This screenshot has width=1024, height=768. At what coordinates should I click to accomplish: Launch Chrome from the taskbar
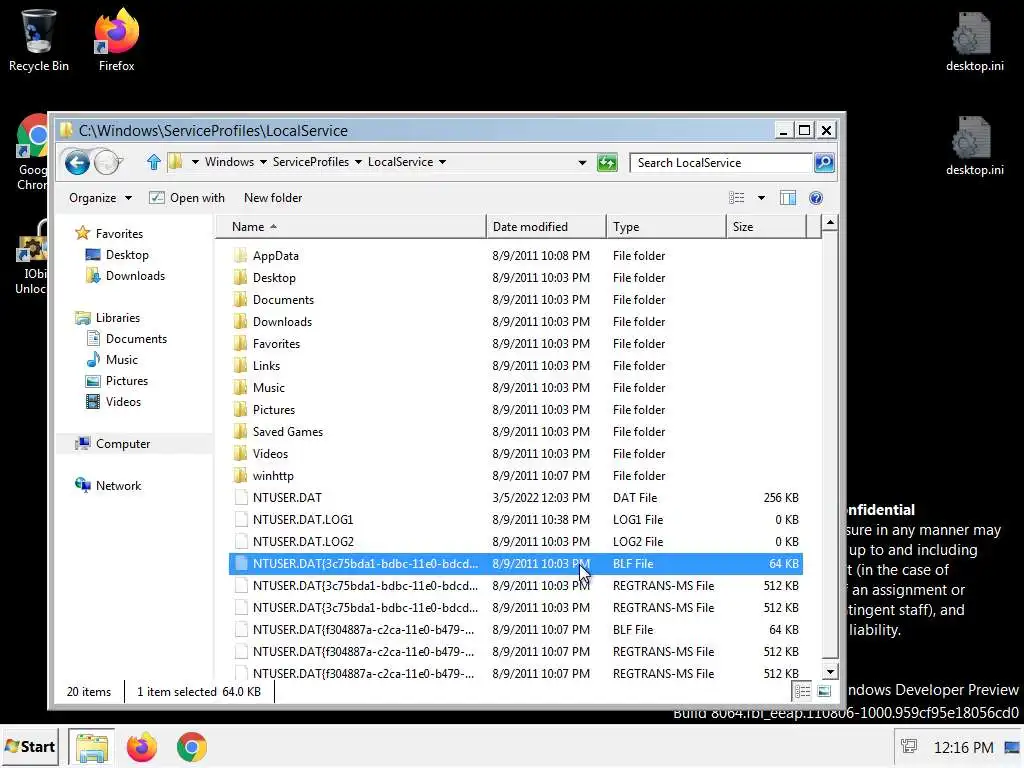click(x=191, y=747)
